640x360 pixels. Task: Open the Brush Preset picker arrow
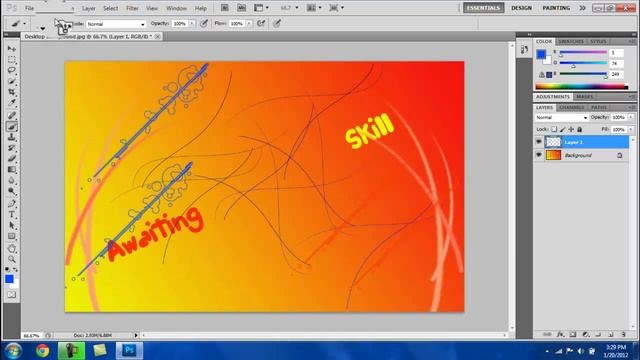coord(43,28)
